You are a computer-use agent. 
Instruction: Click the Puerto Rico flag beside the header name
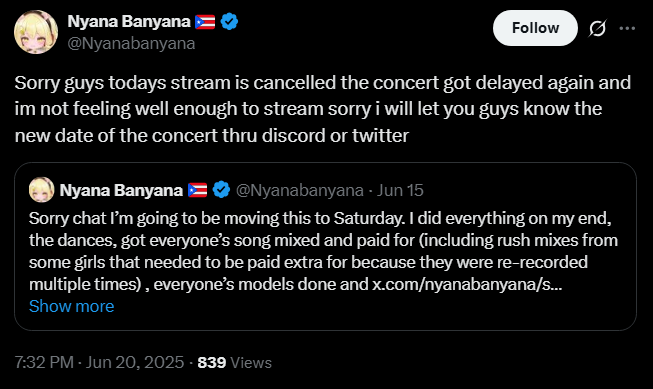(205, 22)
